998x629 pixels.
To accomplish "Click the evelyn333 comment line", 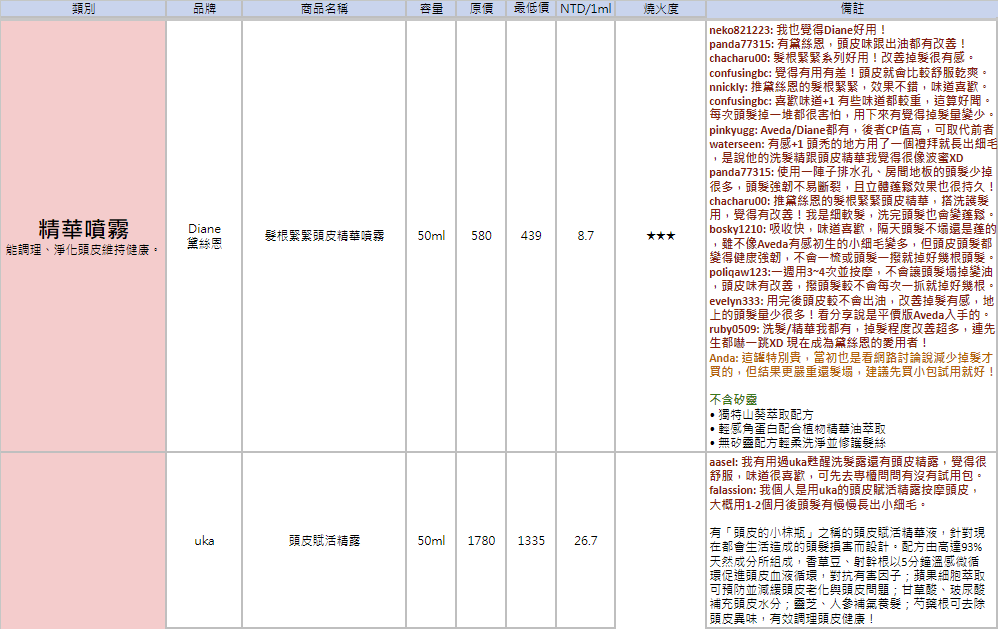I will tap(852, 307).
